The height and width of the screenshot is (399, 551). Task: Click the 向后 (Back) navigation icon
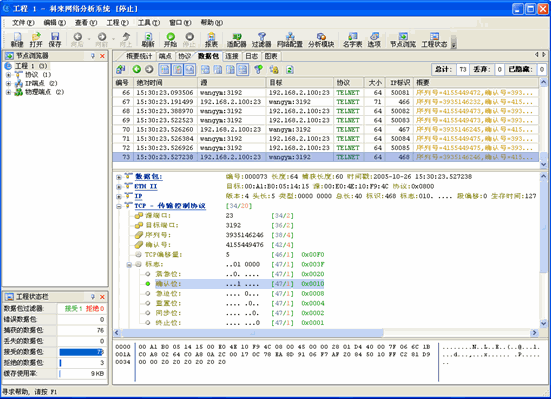click(77, 40)
